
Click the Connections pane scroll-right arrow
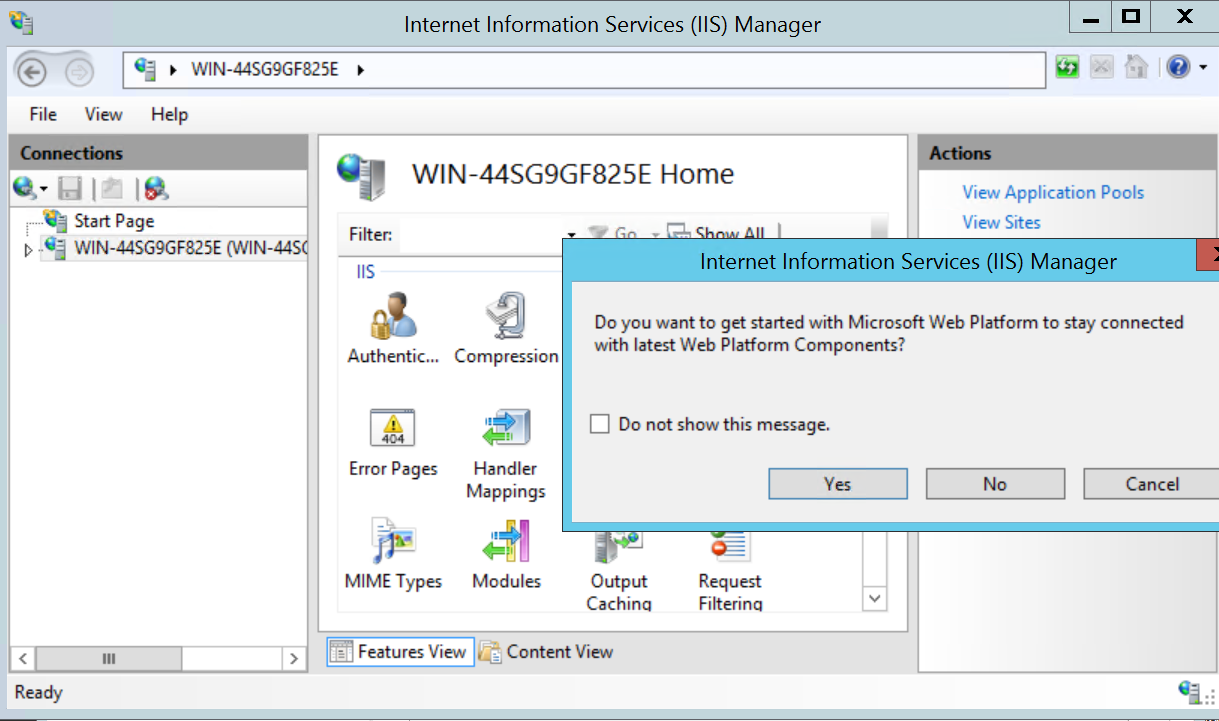click(294, 658)
